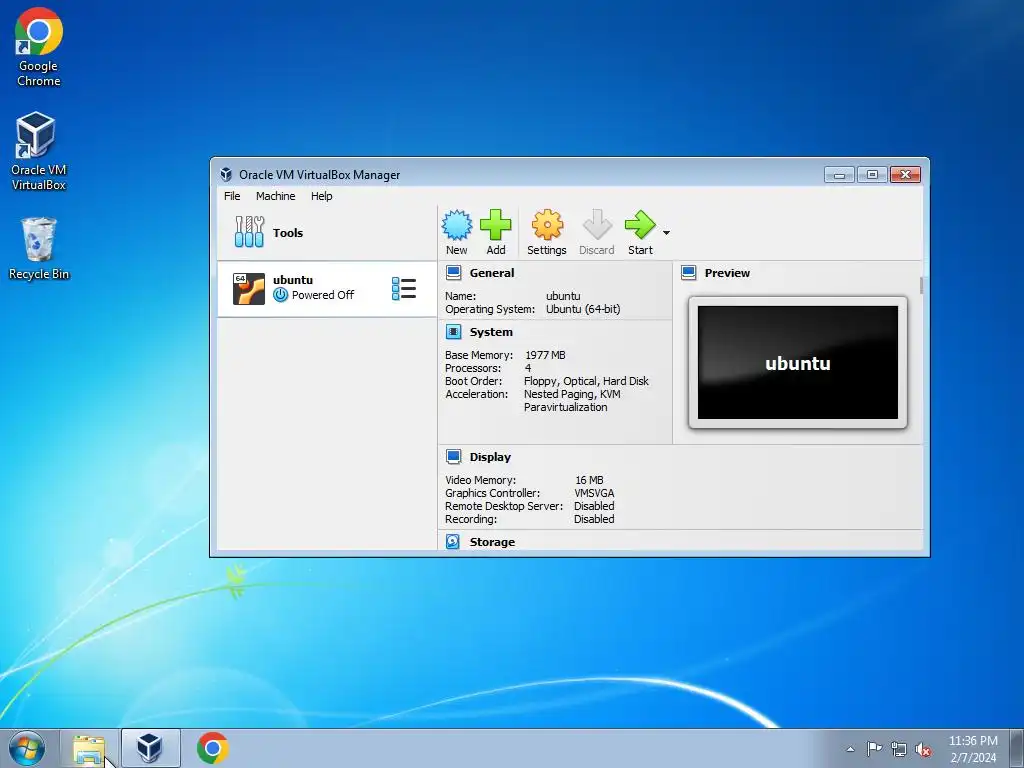Open the Machine menu
Viewport: 1024px width, 768px height.
tap(276, 196)
